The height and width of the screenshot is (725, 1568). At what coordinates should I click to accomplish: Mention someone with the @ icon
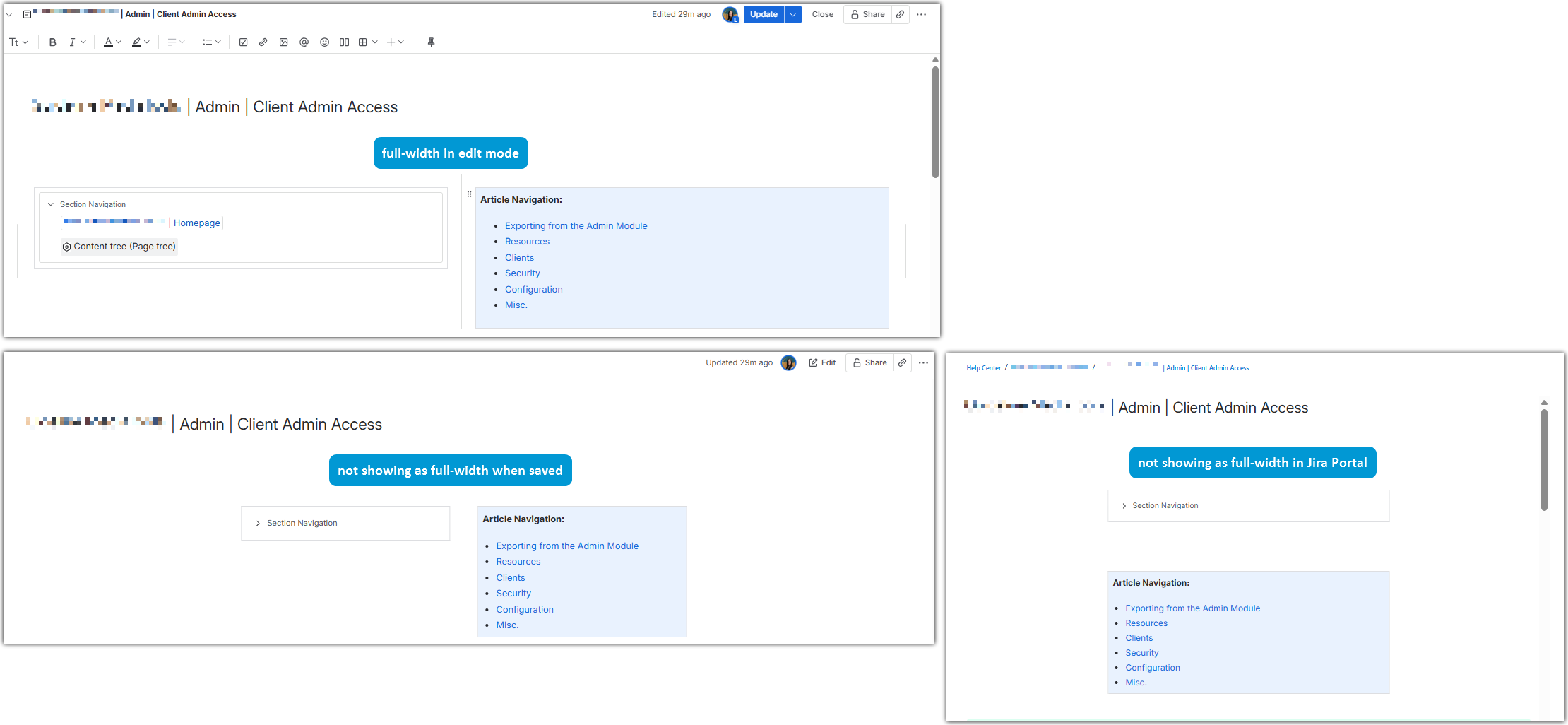(304, 42)
